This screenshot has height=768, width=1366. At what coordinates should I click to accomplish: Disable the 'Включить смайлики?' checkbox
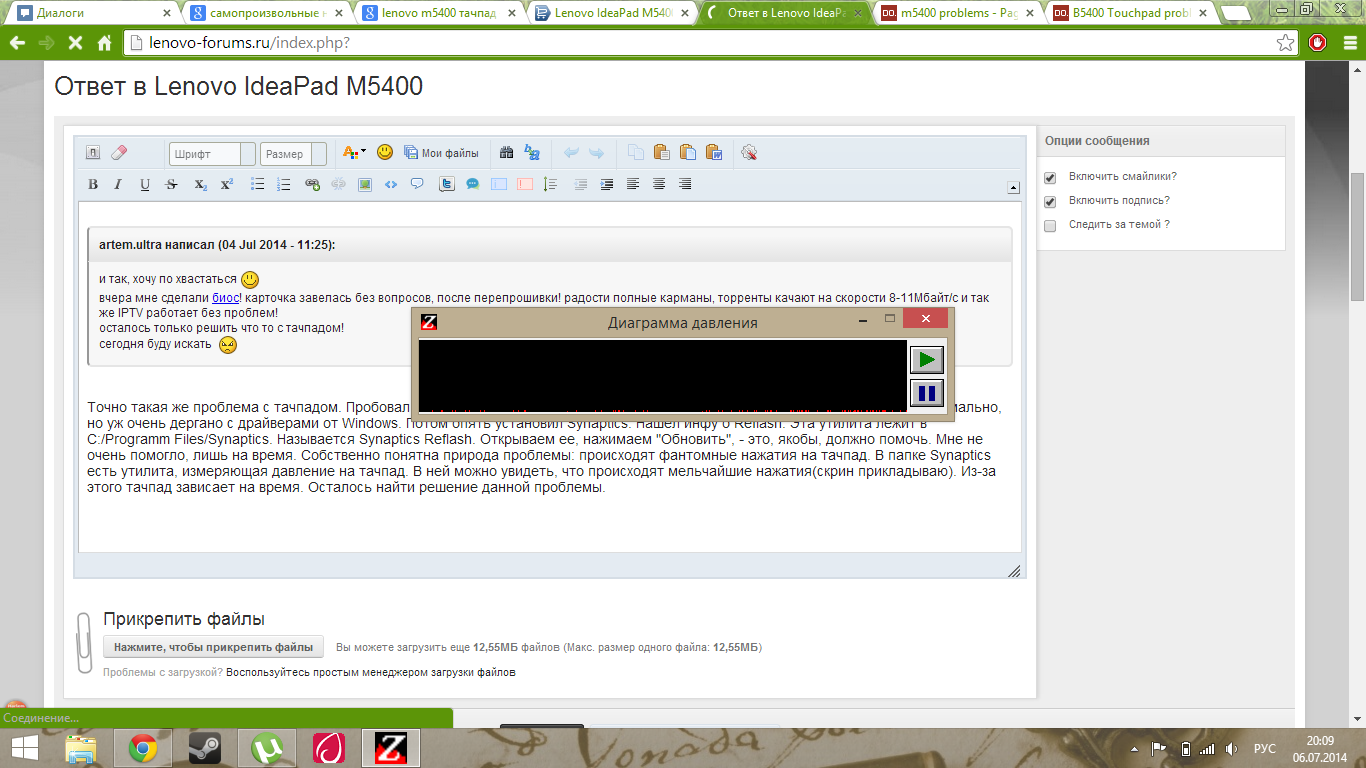[1050, 178]
